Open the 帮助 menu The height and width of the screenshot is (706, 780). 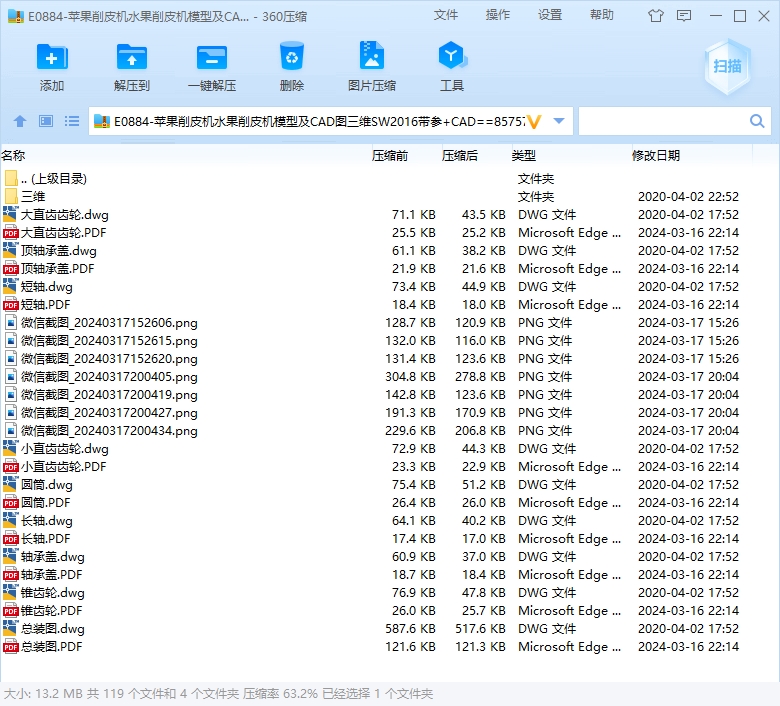(602, 15)
